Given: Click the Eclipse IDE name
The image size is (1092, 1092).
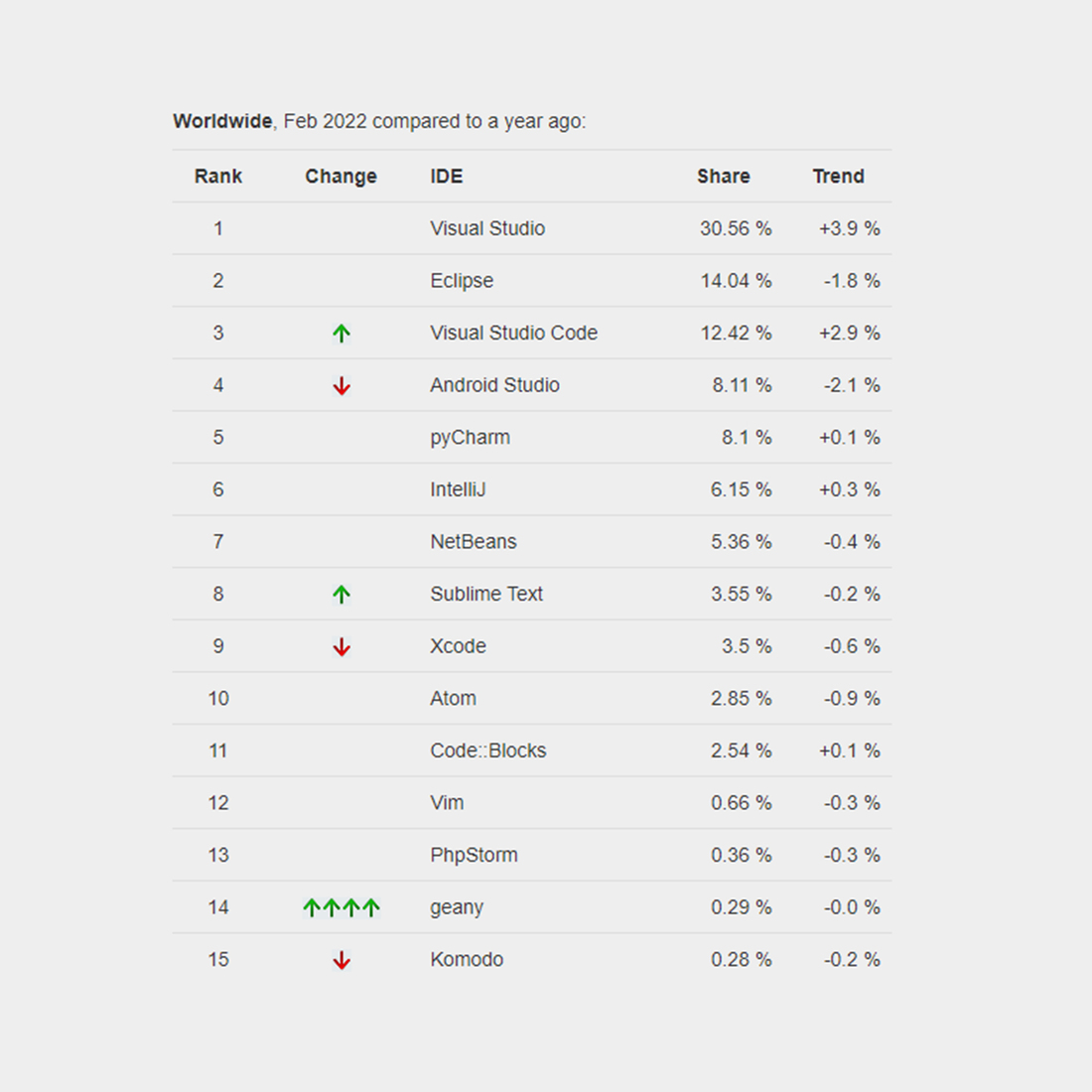Looking at the screenshot, I should (x=462, y=281).
